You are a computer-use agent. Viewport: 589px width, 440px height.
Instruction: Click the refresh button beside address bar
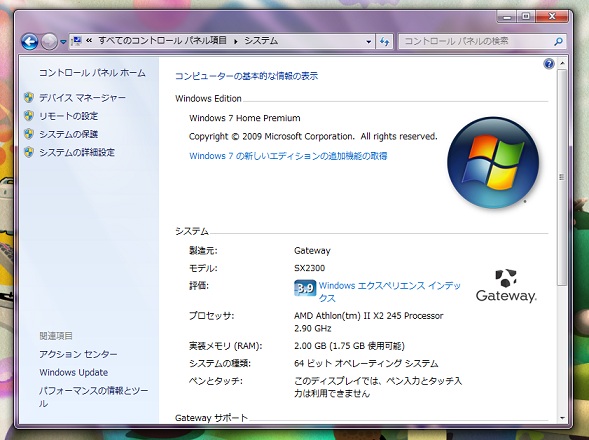[384, 41]
